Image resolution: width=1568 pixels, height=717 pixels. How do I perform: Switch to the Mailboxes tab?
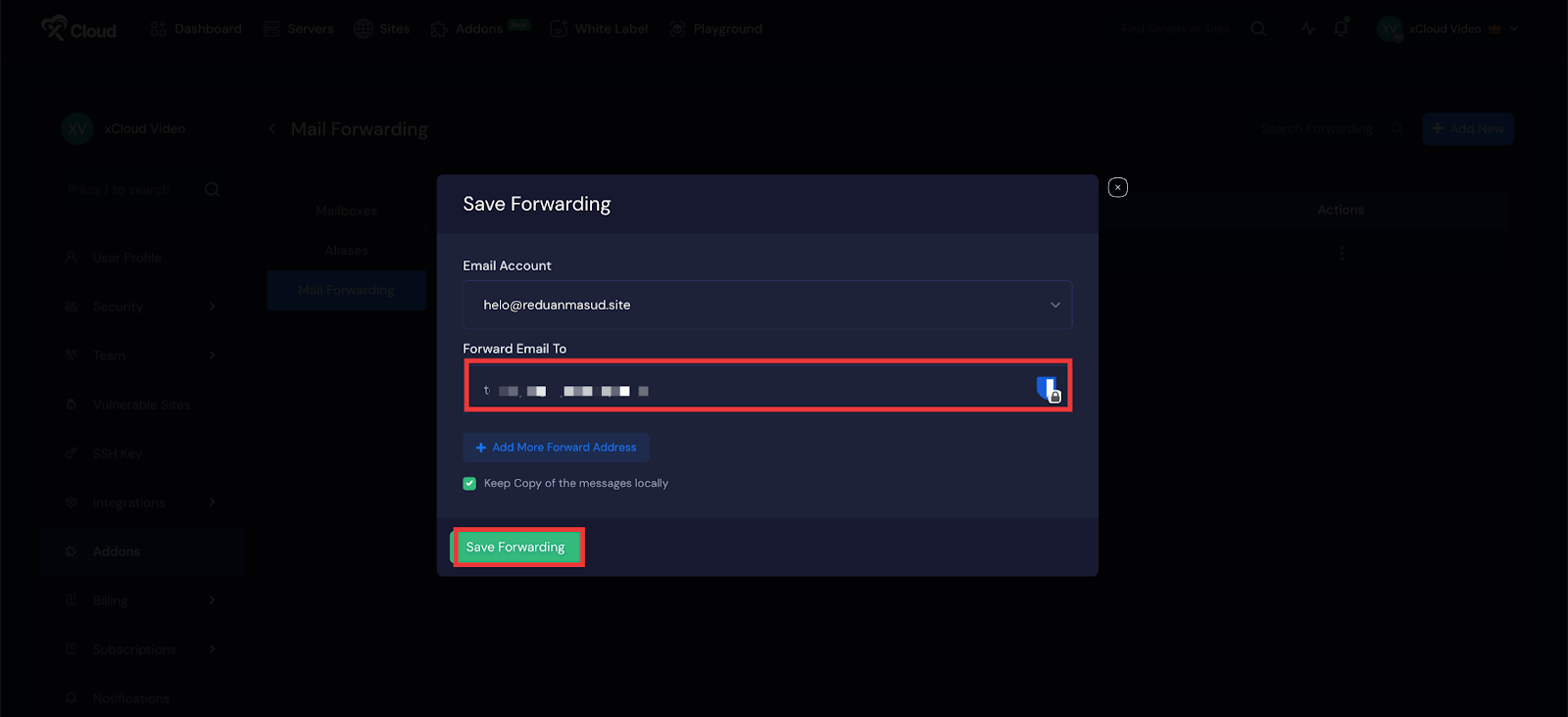click(346, 211)
